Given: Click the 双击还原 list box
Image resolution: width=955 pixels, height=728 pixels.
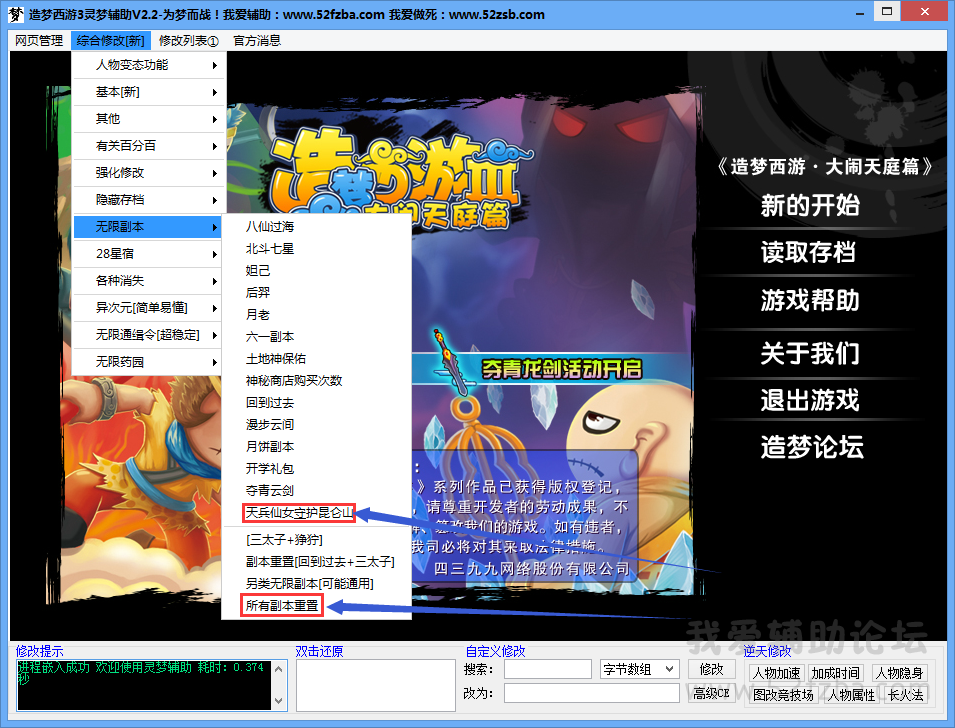Looking at the screenshot, I should point(376,685).
